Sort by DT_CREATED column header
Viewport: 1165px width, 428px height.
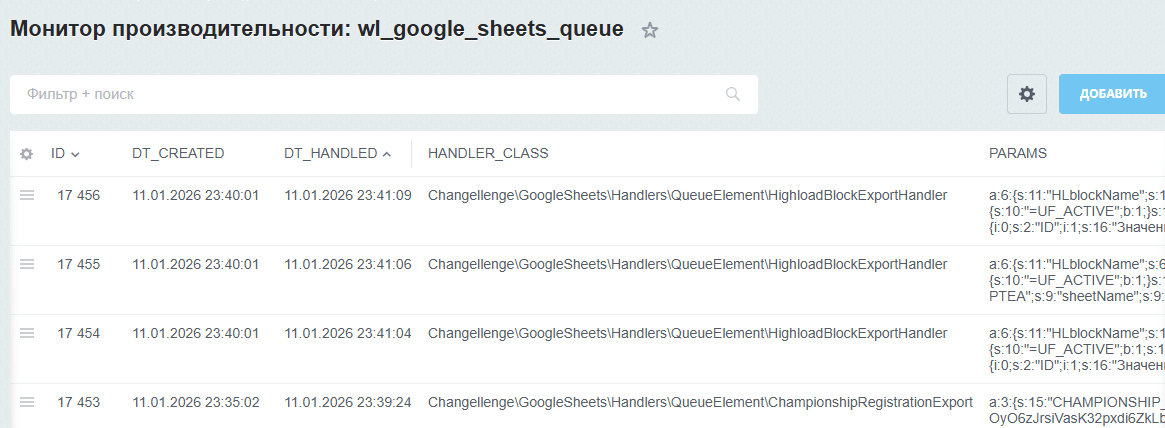click(x=178, y=153)
